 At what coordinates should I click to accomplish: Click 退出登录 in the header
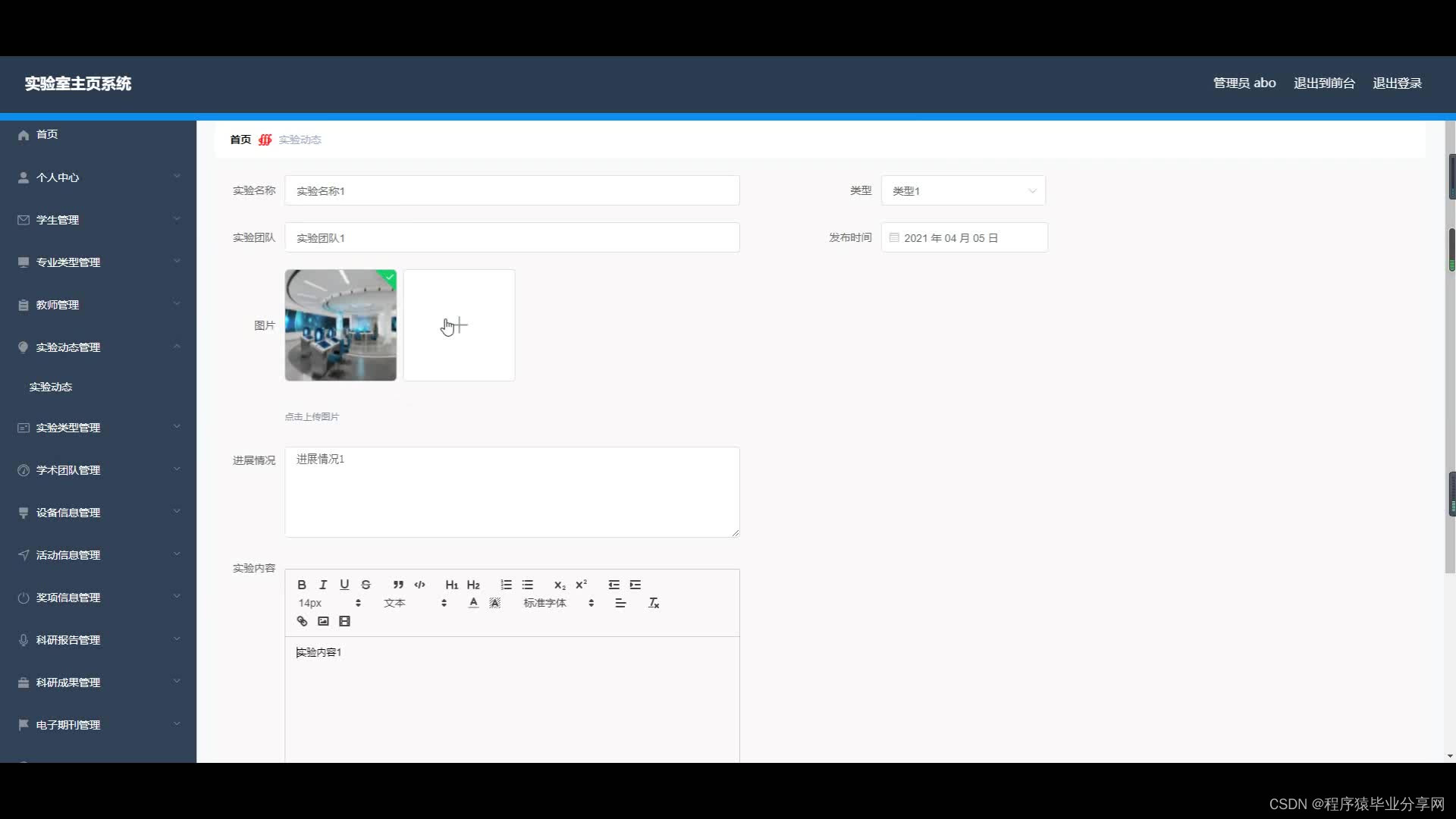tap(1396, 83)
